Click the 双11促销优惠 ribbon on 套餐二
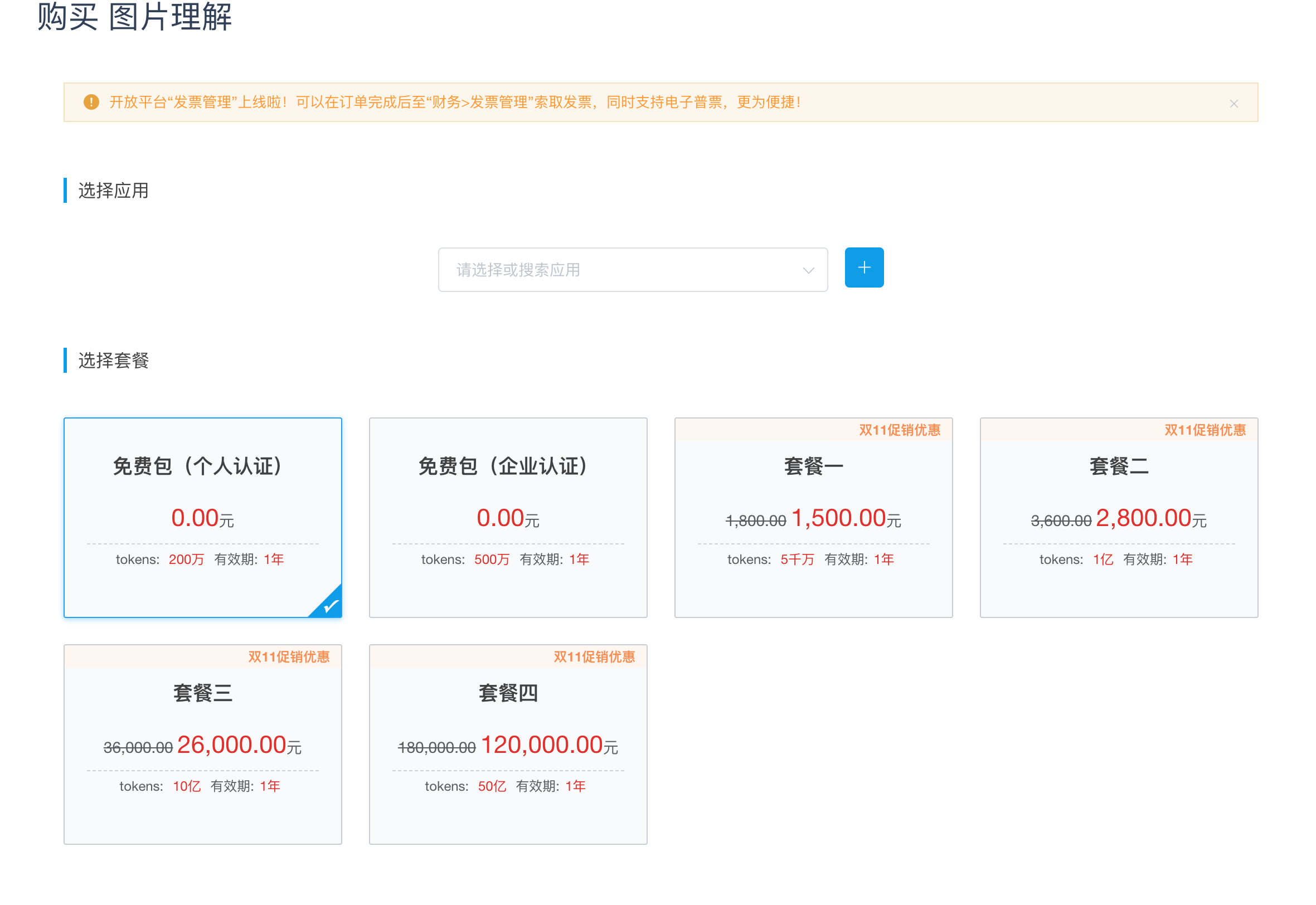1316x905 pixels. click(x=1206, y=430)
